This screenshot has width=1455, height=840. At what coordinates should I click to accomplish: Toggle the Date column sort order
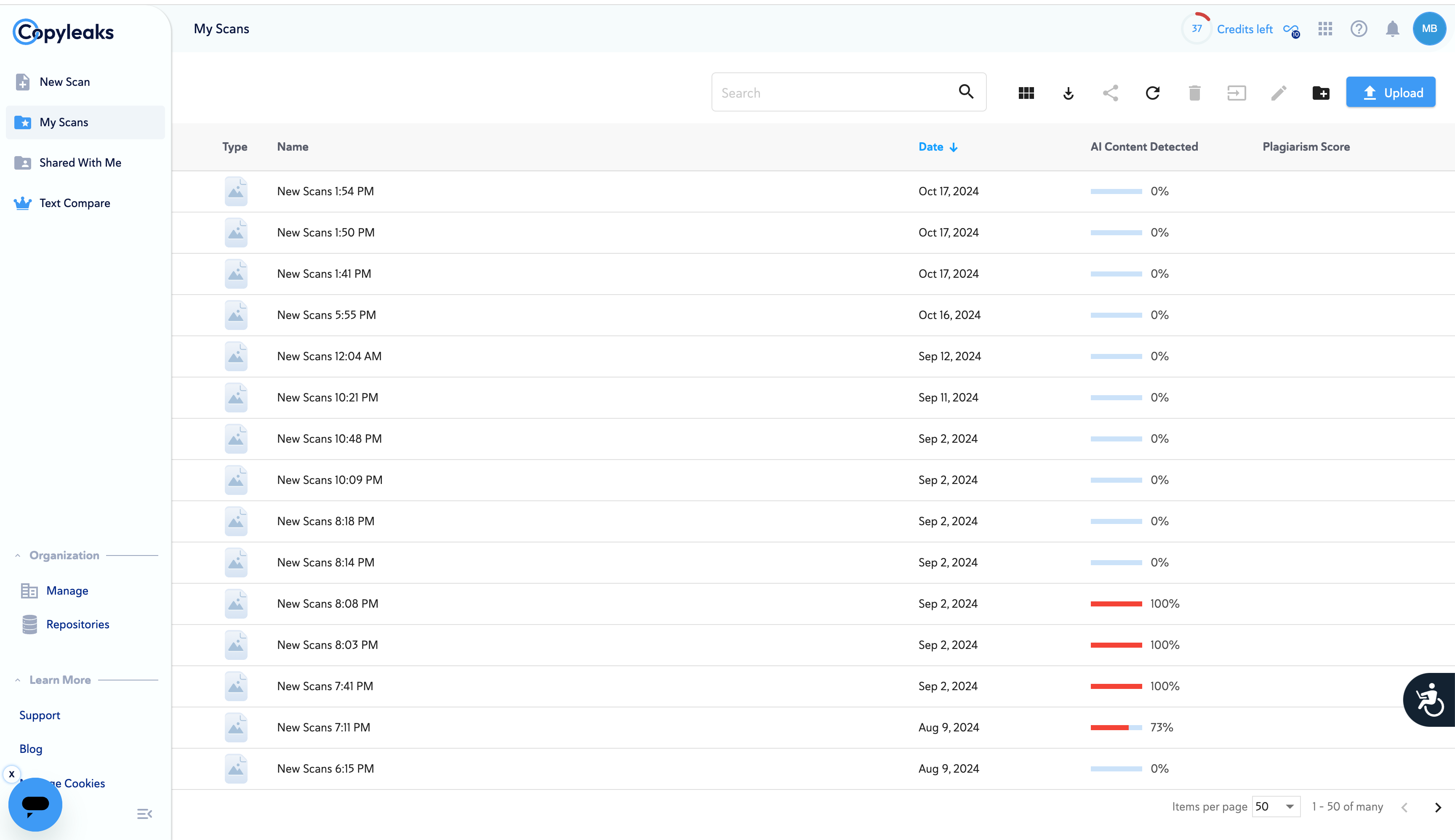pos(937,147)
